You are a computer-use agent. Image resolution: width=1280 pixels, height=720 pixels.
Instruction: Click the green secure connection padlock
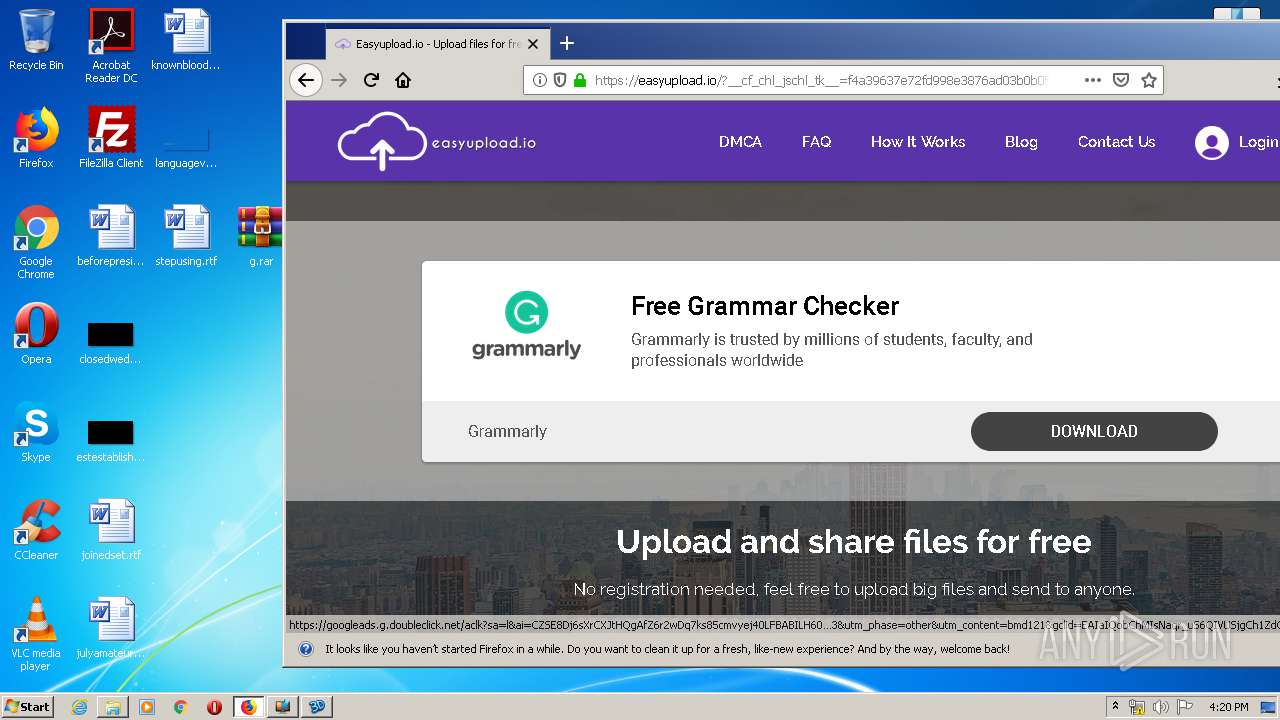(579, 80)
